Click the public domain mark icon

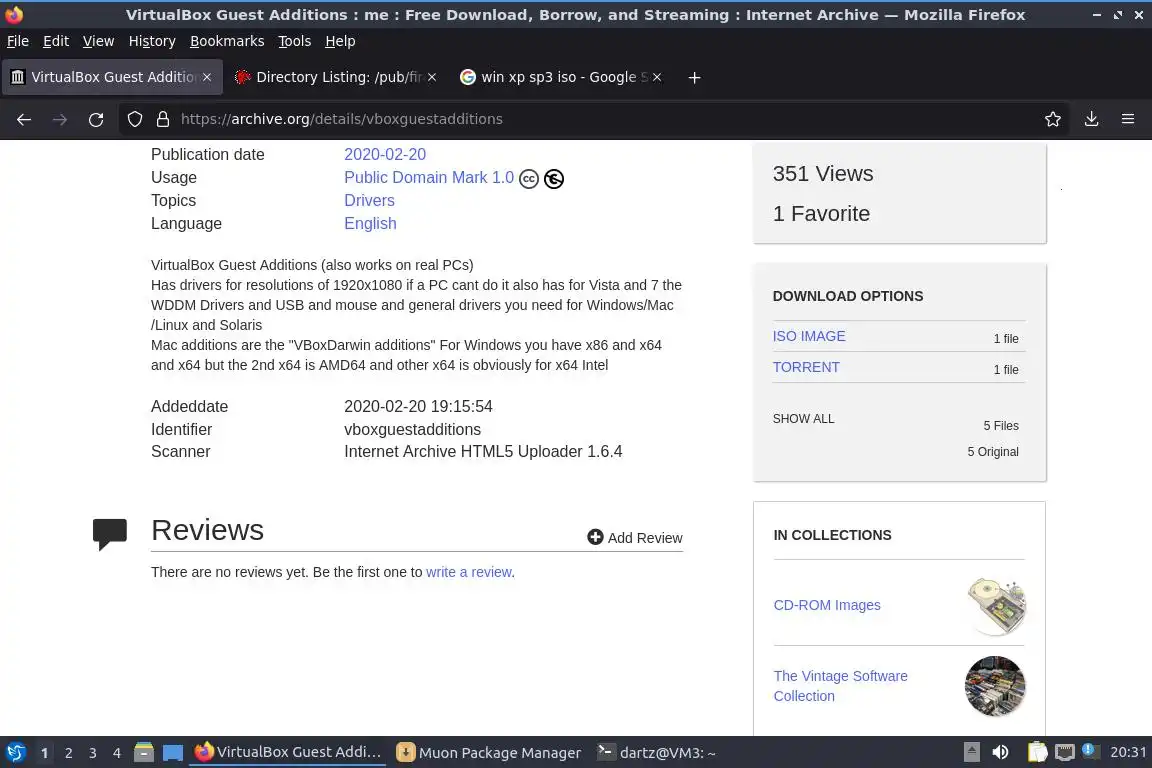(554, 179)
